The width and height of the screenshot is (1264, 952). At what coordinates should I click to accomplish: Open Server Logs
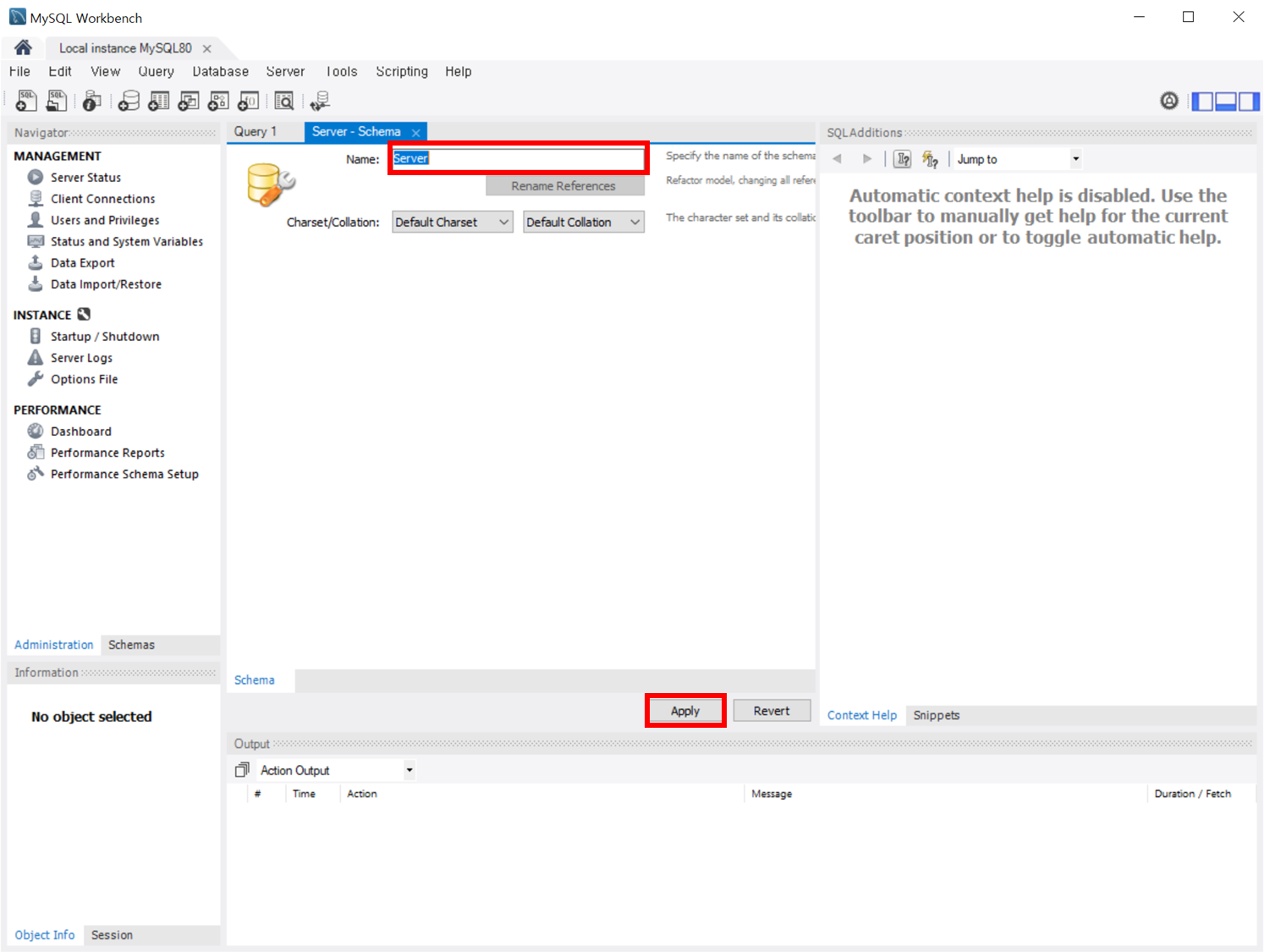click(x=81, y=358)
